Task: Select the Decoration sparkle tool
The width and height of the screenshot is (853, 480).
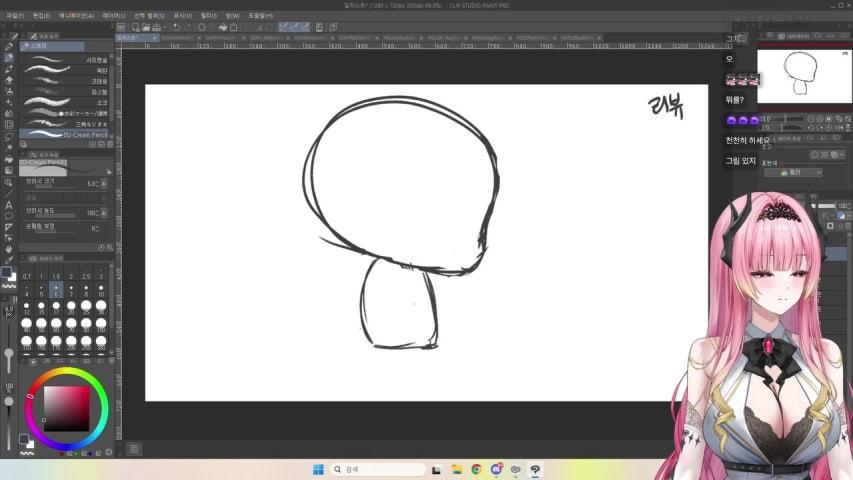Action: (x=9, y=102)
